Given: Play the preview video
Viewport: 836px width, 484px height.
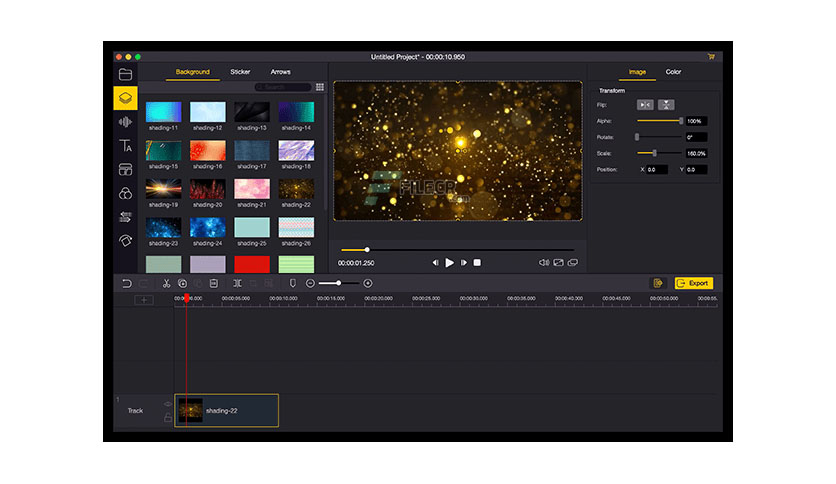Looking at the screenshot, I should (449, 263).
